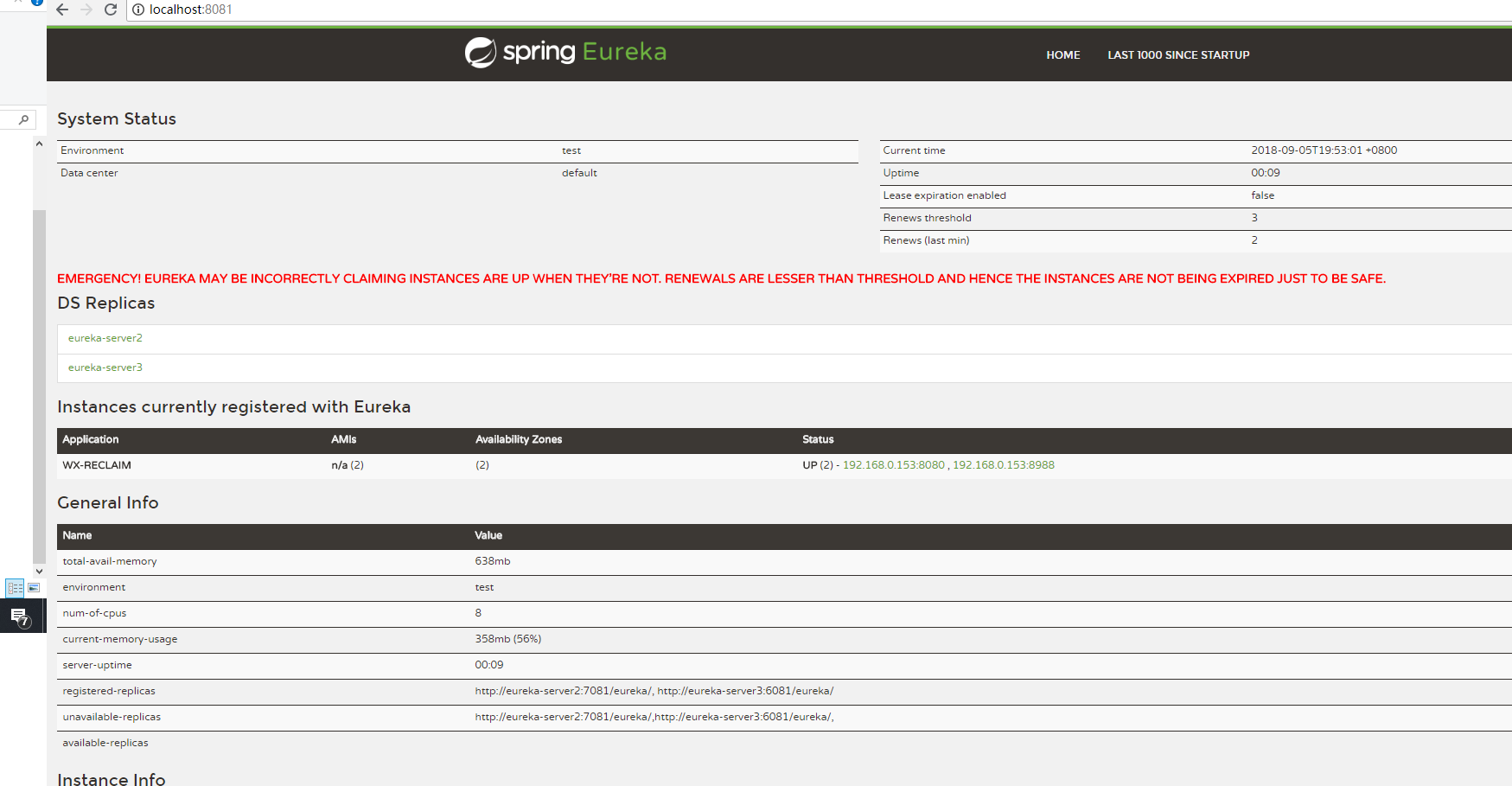Screen dimensions: 1512x786
Task: Click the Value column header in General Info
Action: pos(488,535)
